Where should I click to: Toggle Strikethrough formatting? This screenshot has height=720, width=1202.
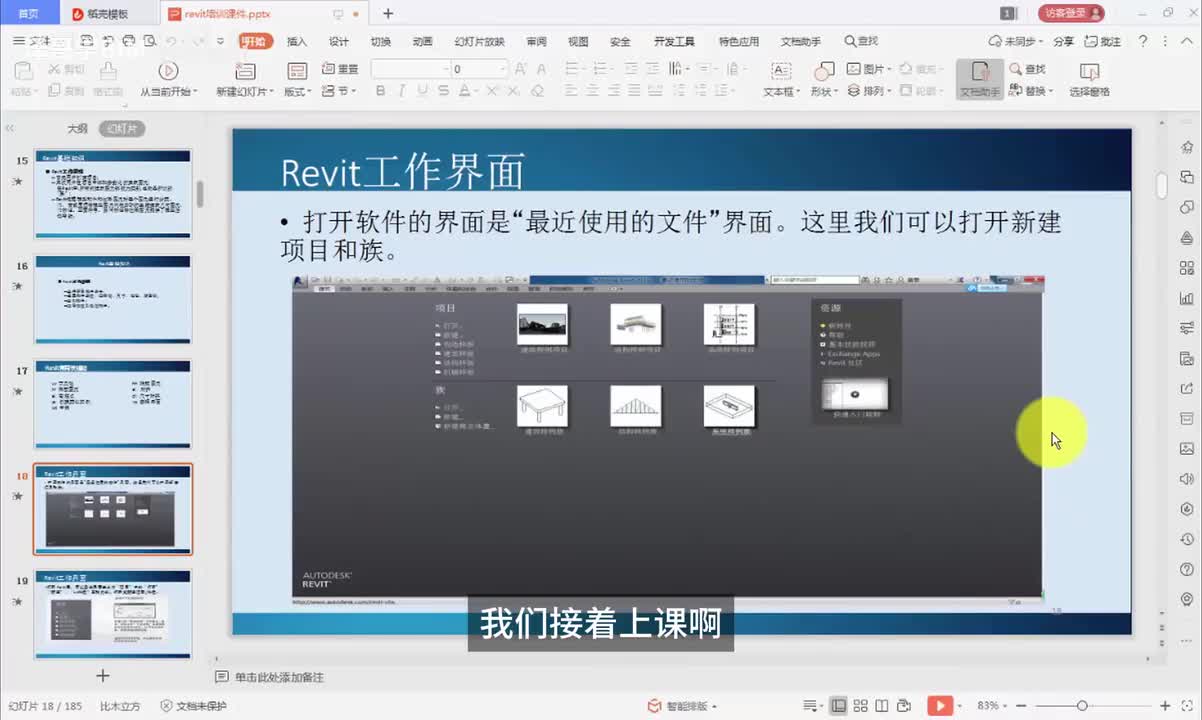(443, 90)
